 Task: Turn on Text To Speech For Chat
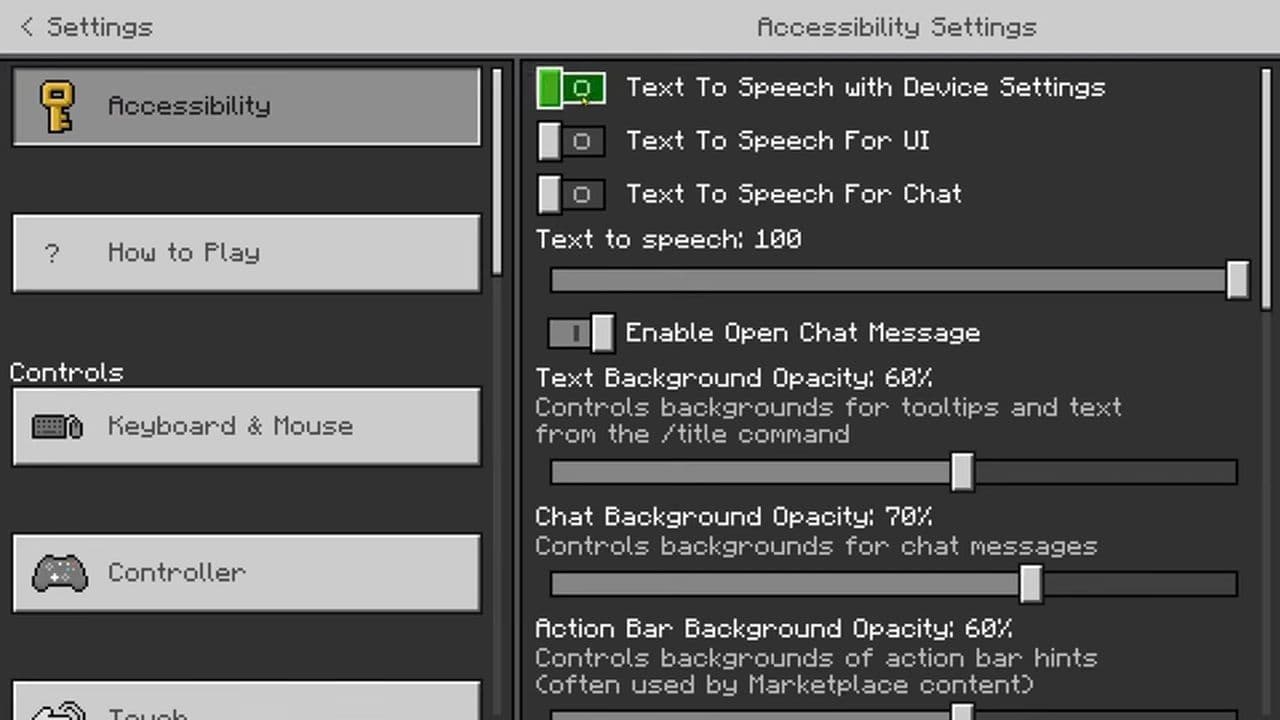(x=571, y=194)
